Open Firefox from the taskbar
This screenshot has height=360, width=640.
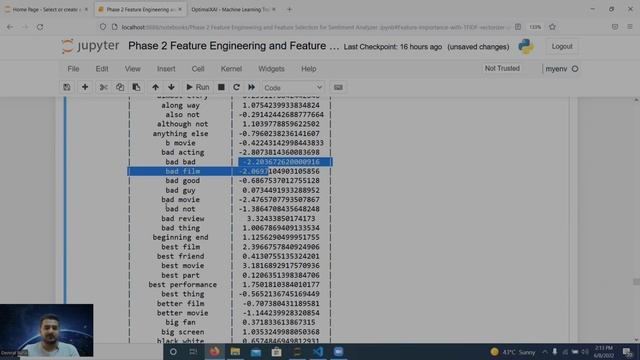[x=214, y=351]
